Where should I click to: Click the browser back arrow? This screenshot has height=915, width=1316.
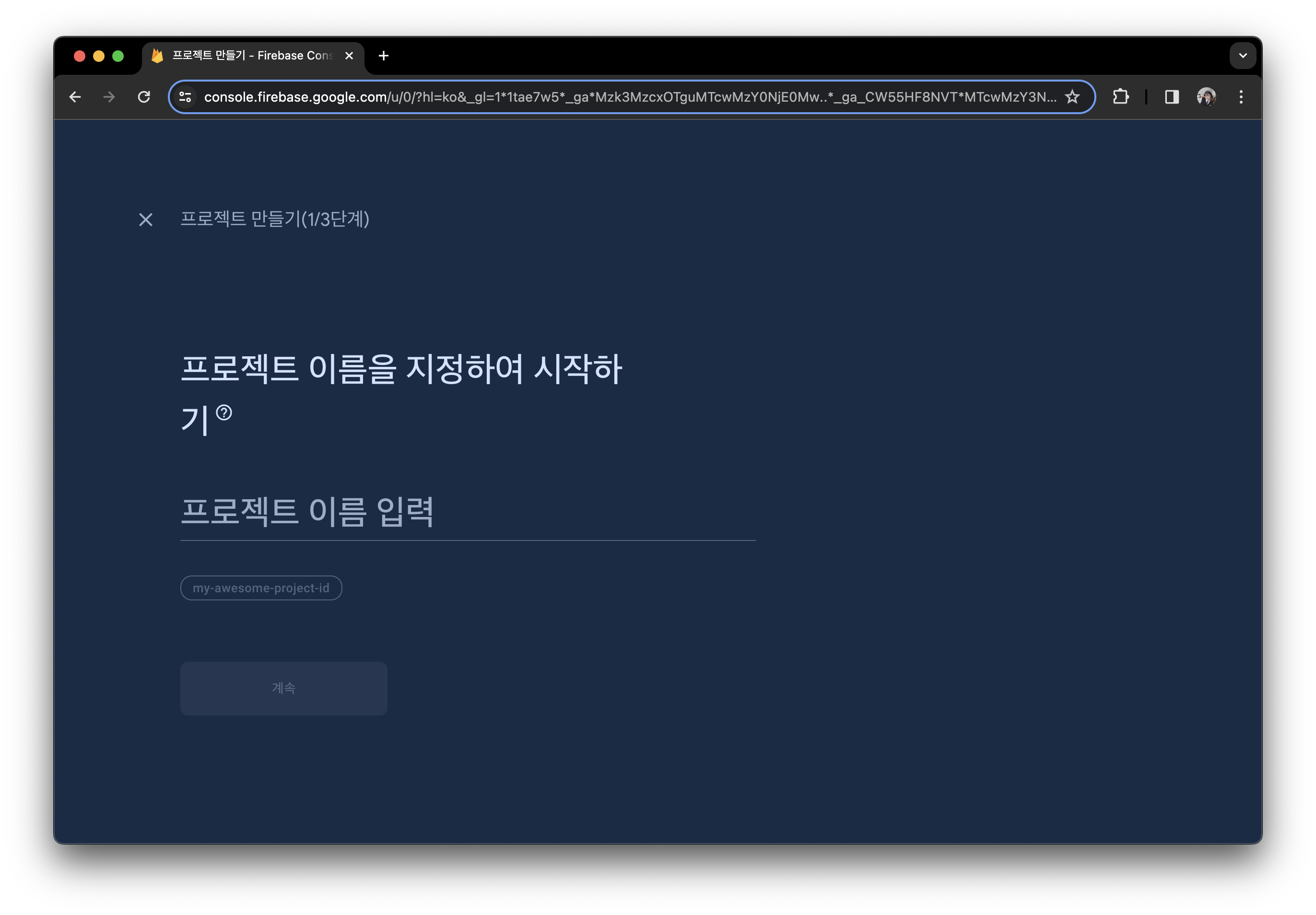(75, 97)
